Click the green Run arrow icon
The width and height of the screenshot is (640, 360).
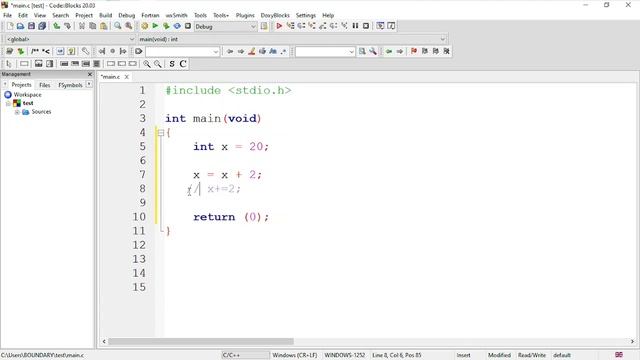[x=155, y=26]
